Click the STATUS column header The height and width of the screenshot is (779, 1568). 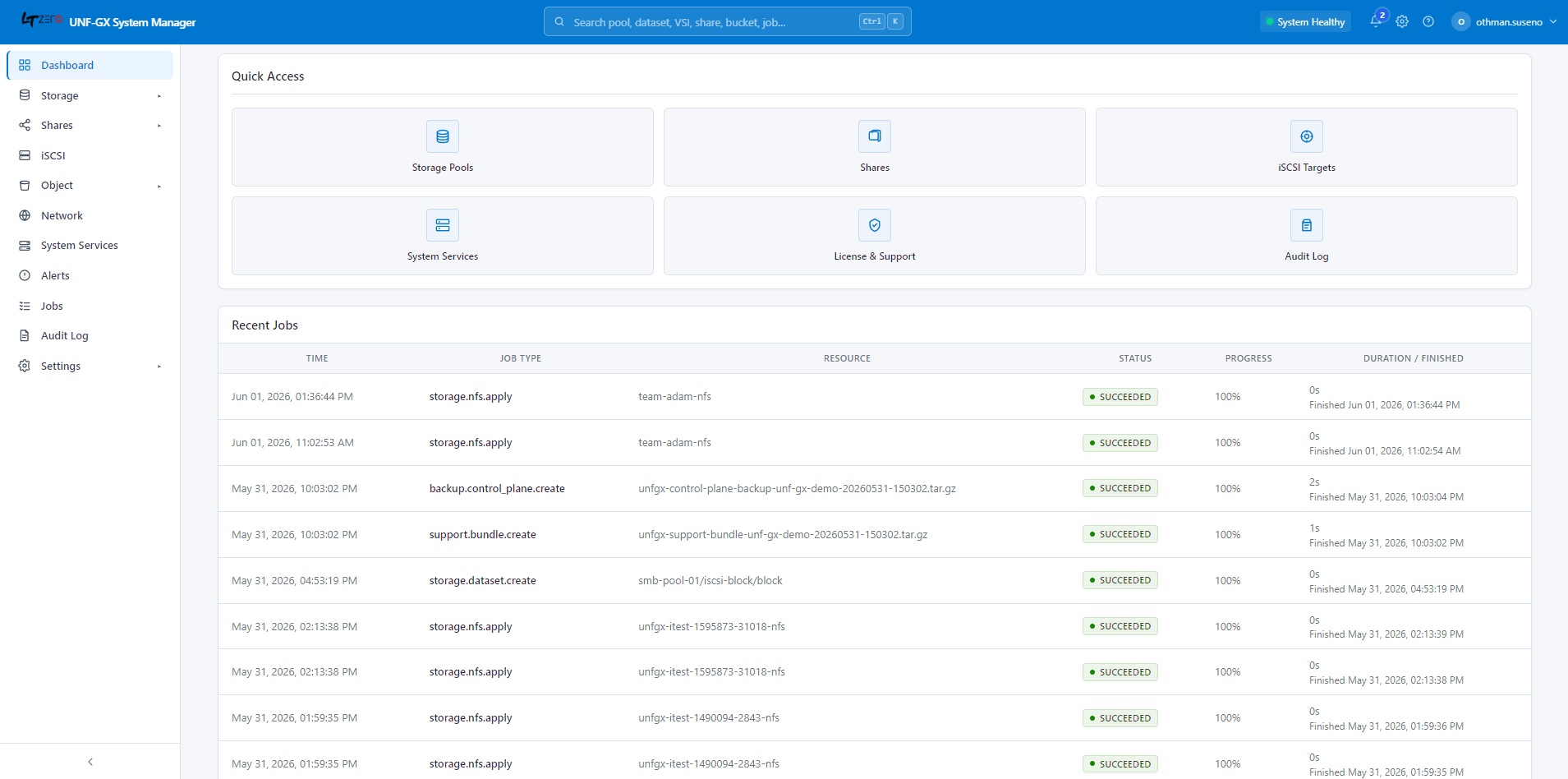click(1135, 358)
